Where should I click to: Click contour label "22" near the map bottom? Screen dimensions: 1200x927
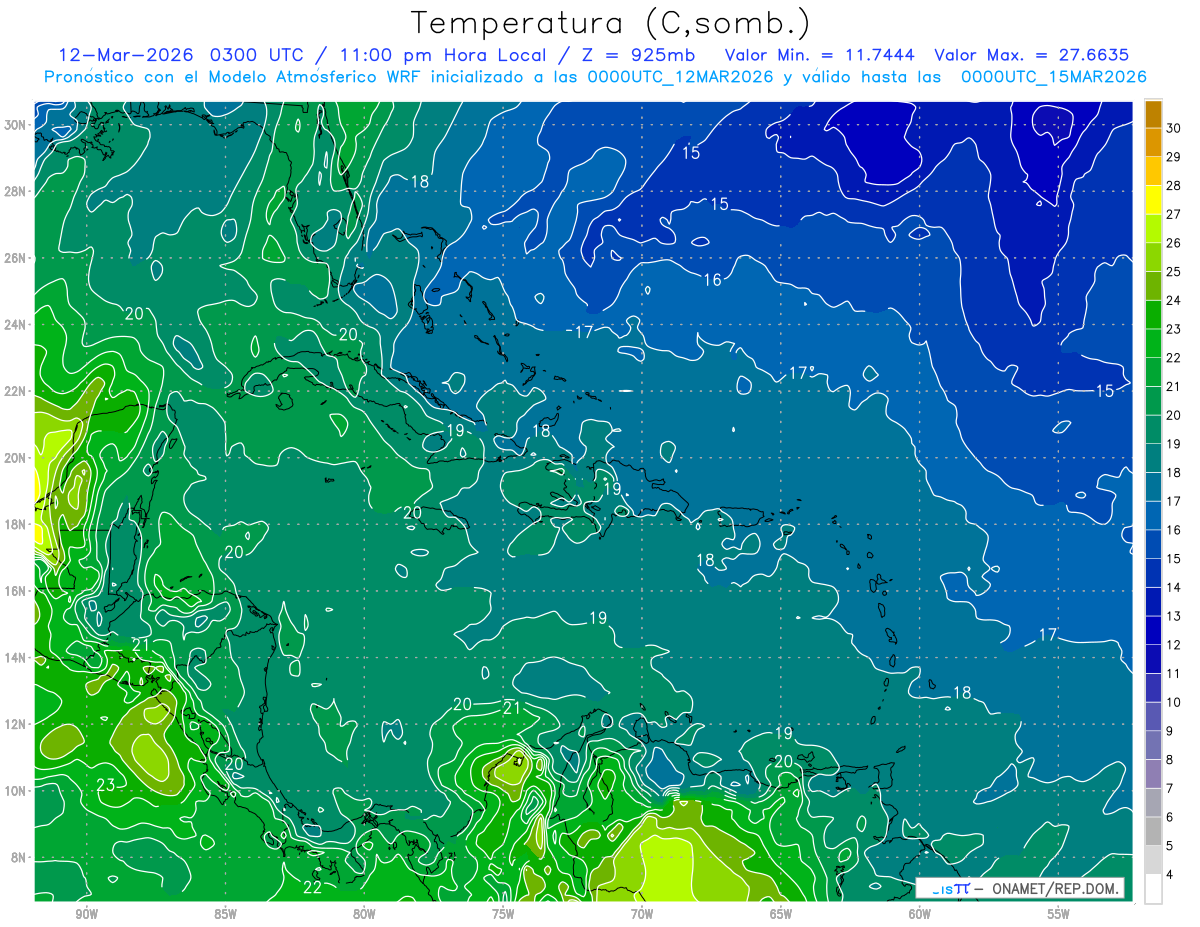[x=312, y=886]
